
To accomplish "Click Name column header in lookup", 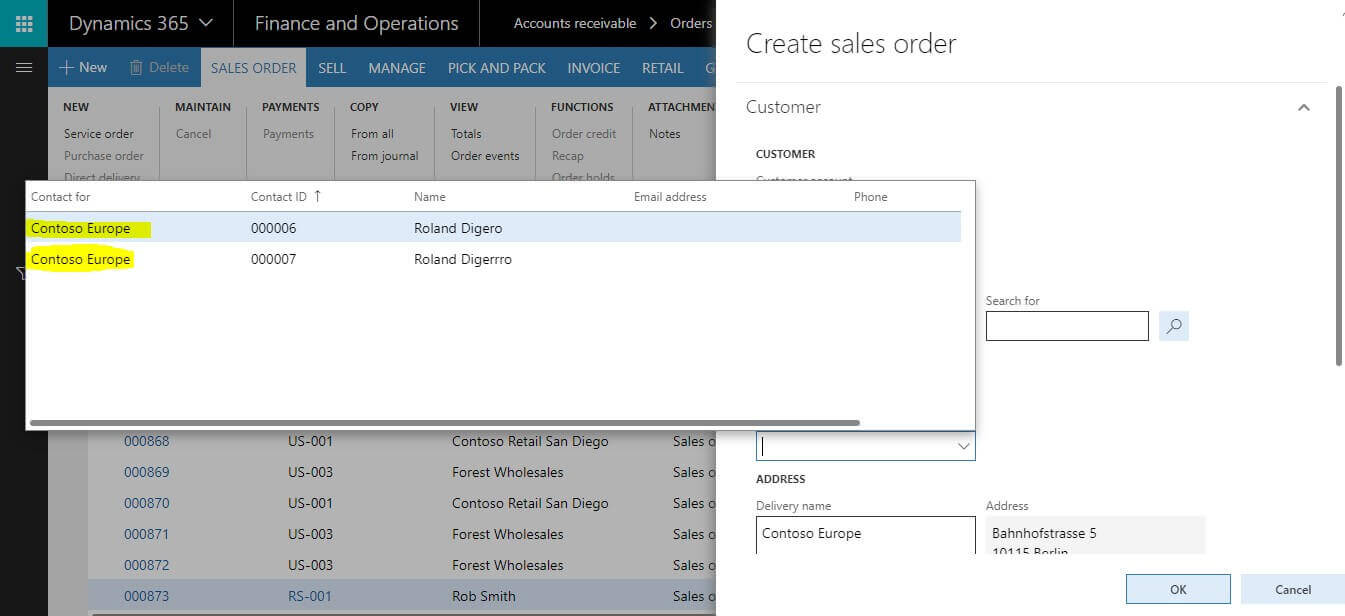I will pyautogui.click(x=430, y=197).
